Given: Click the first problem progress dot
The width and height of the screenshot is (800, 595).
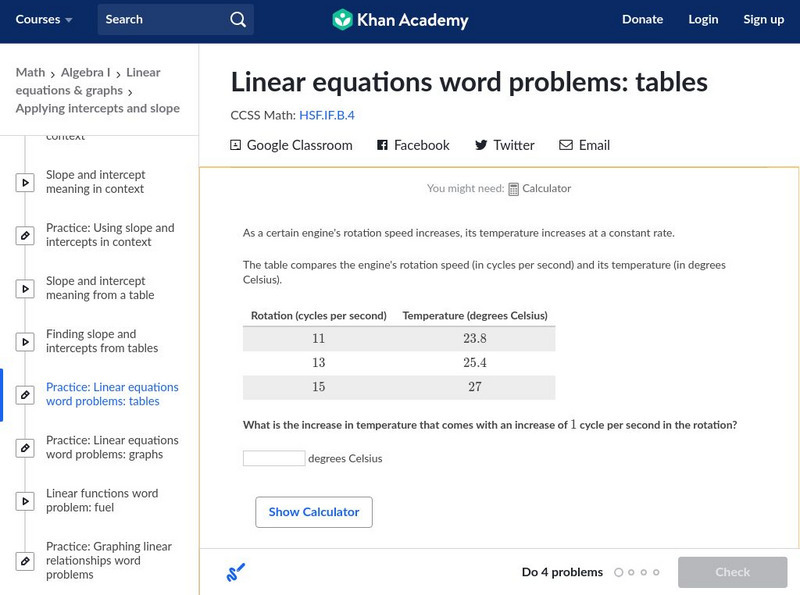Looking at the screenshot, I should [x=619, y=573].
